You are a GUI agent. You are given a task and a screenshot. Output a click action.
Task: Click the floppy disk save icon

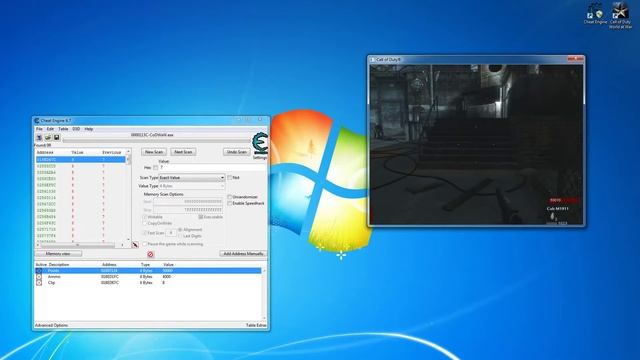click(x=56, y=138)
